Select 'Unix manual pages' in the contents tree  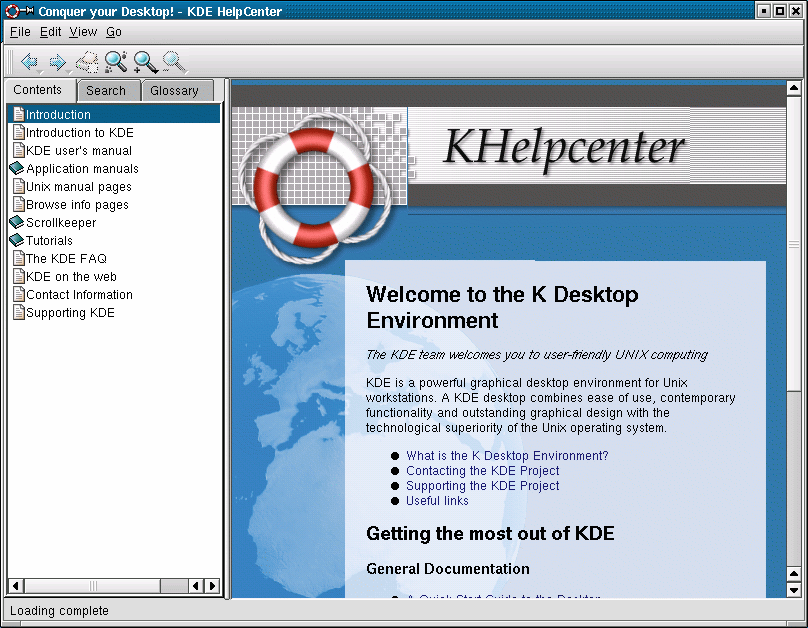(x=78, y=187)
